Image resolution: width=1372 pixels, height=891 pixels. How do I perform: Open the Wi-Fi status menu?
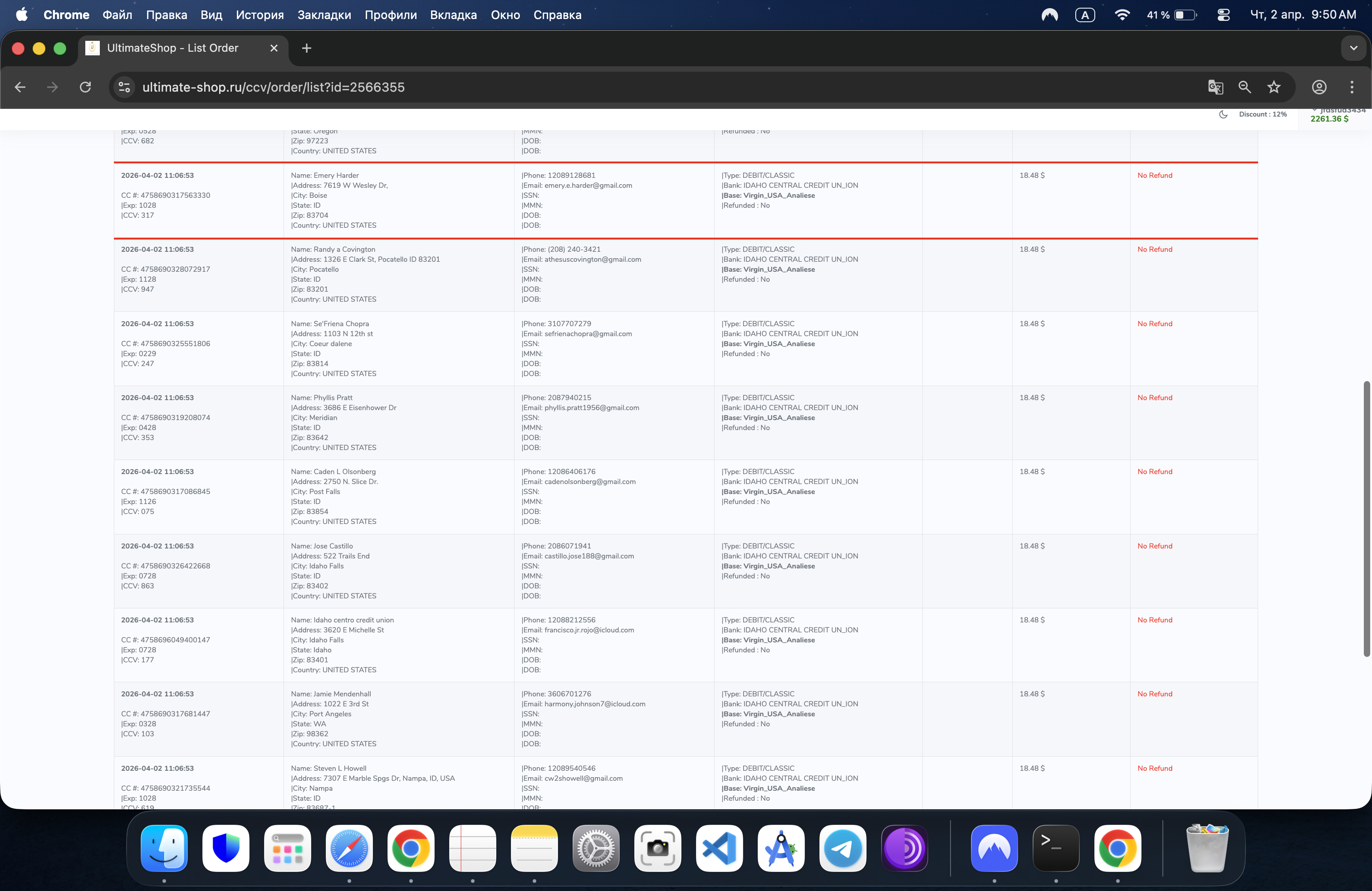(x=1122, y=15)
